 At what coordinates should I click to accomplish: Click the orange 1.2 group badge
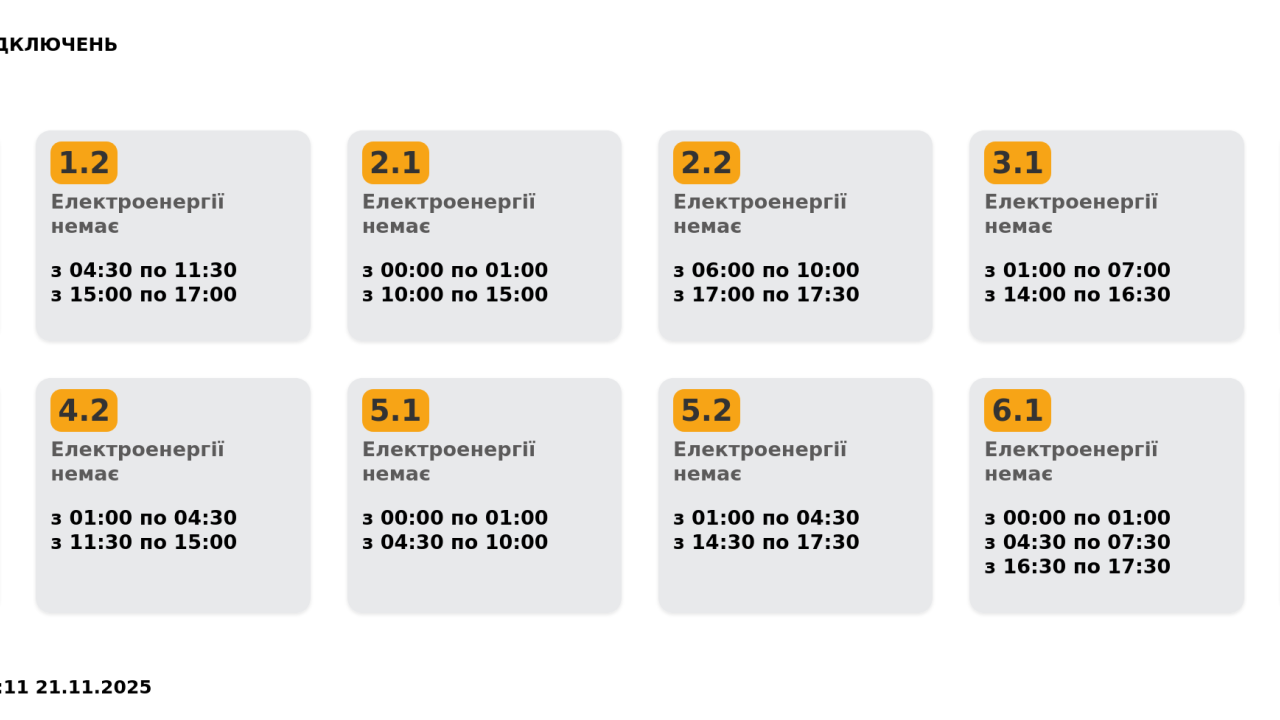(84, 163)
